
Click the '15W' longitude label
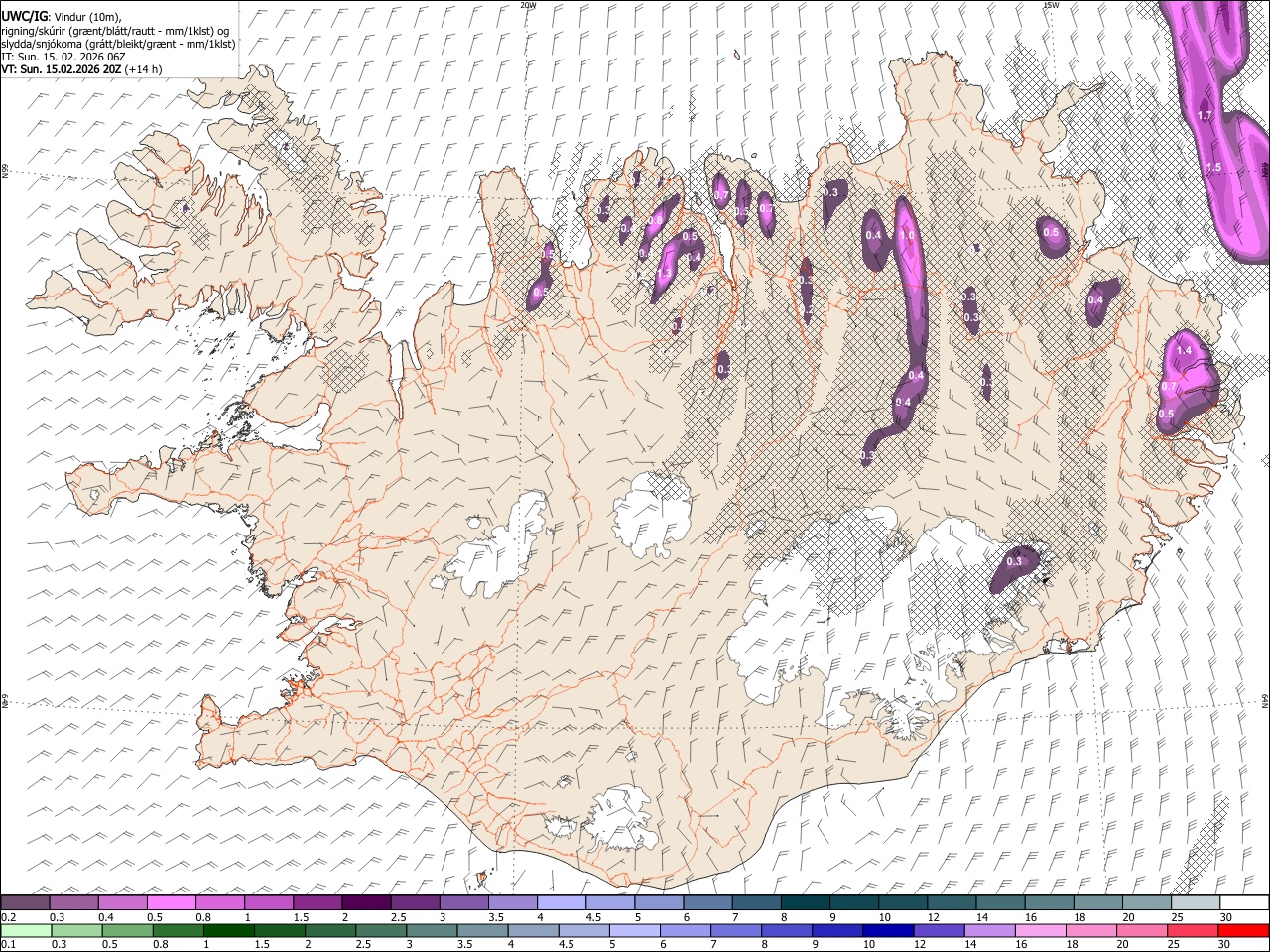1051,5
